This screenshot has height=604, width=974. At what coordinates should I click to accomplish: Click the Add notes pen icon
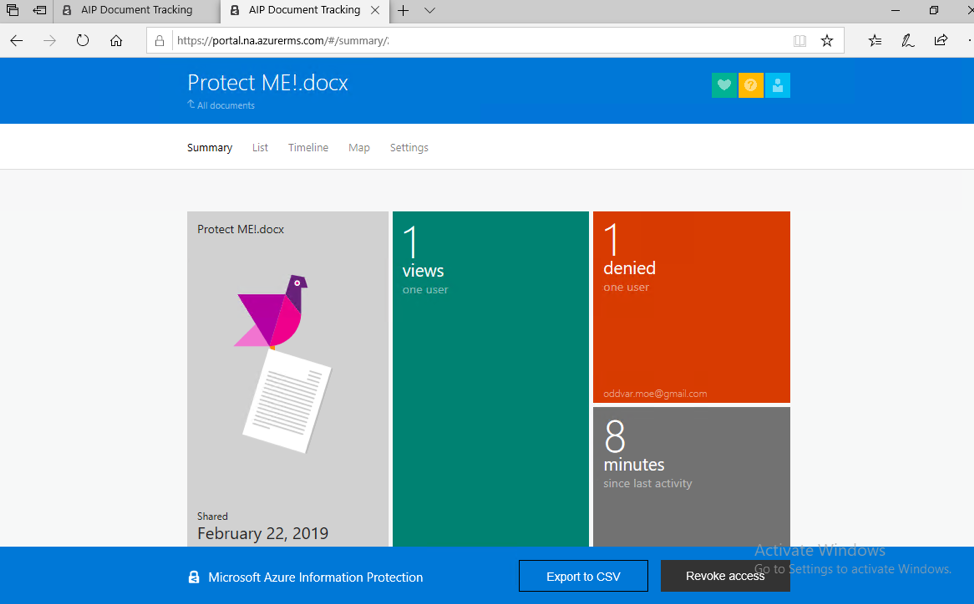pos(908,41)
